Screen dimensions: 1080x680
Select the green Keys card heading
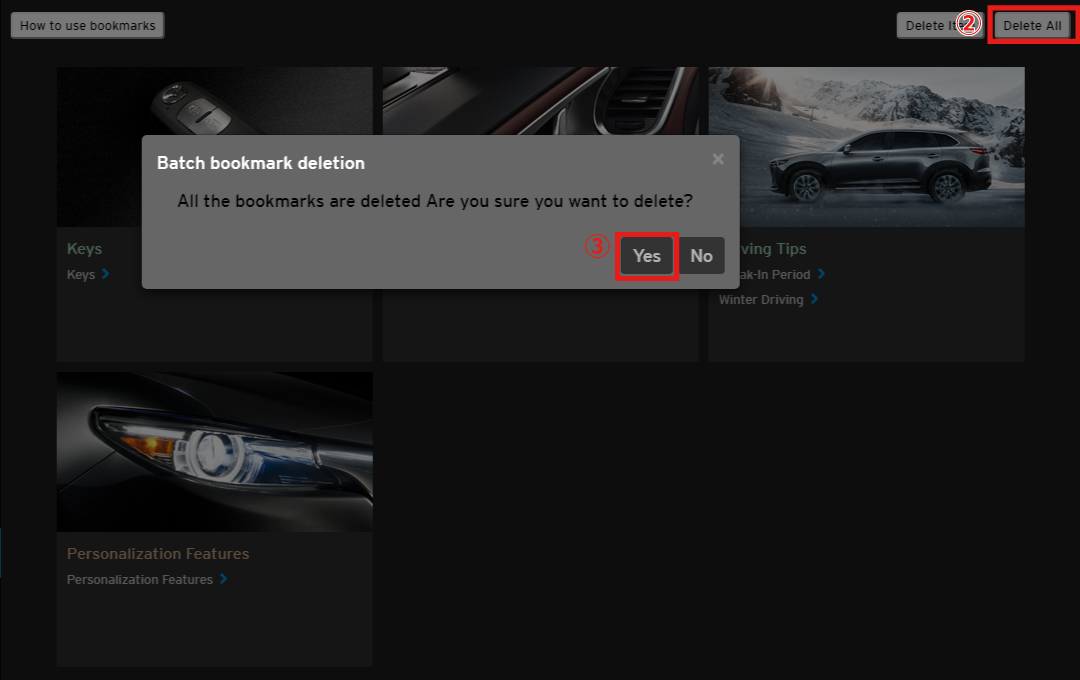click(84, 249)
